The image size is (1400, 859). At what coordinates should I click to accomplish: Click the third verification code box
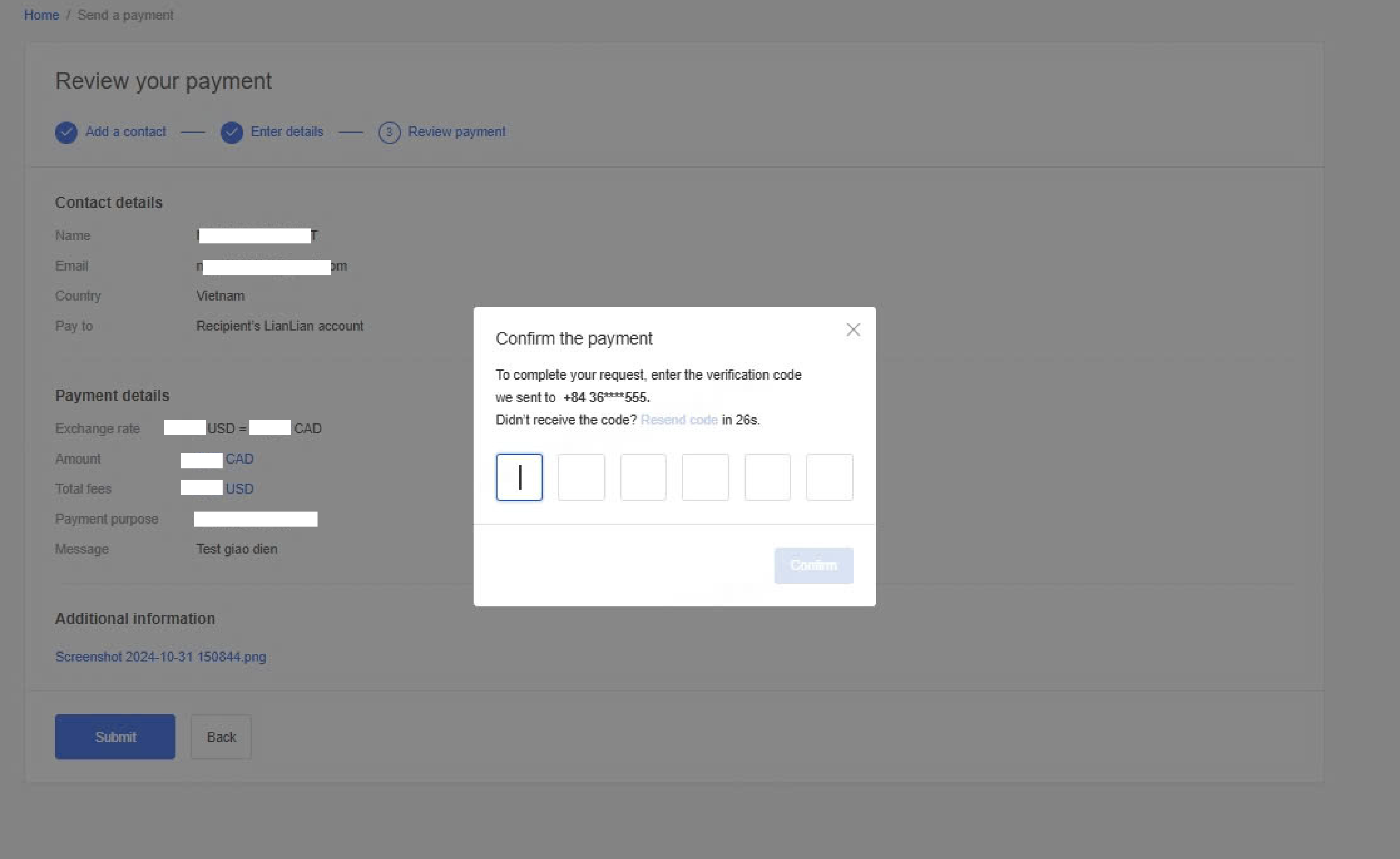coord(643,477)
